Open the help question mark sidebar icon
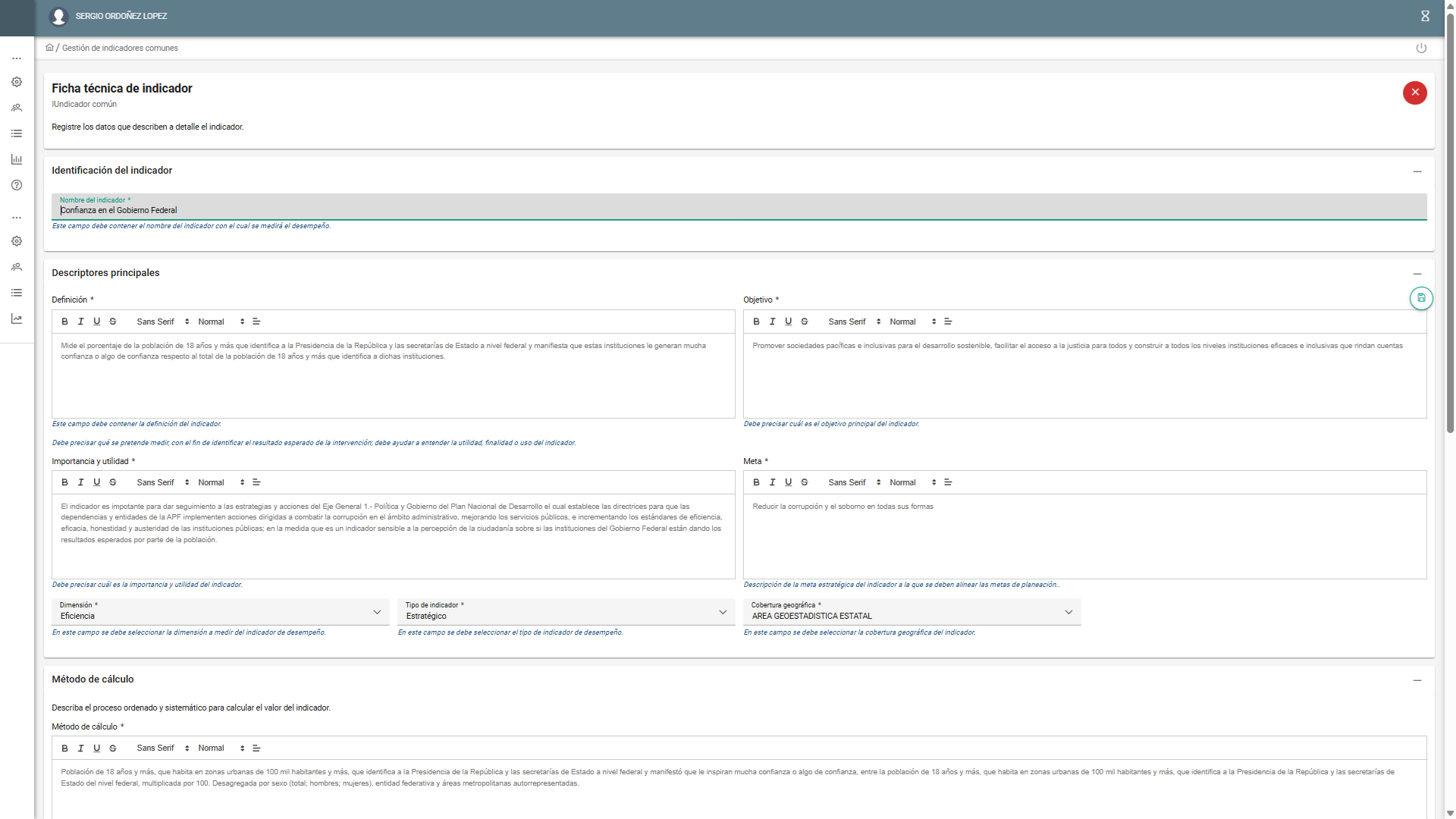The image size is (1456, 819). click(x=17, y=185)
